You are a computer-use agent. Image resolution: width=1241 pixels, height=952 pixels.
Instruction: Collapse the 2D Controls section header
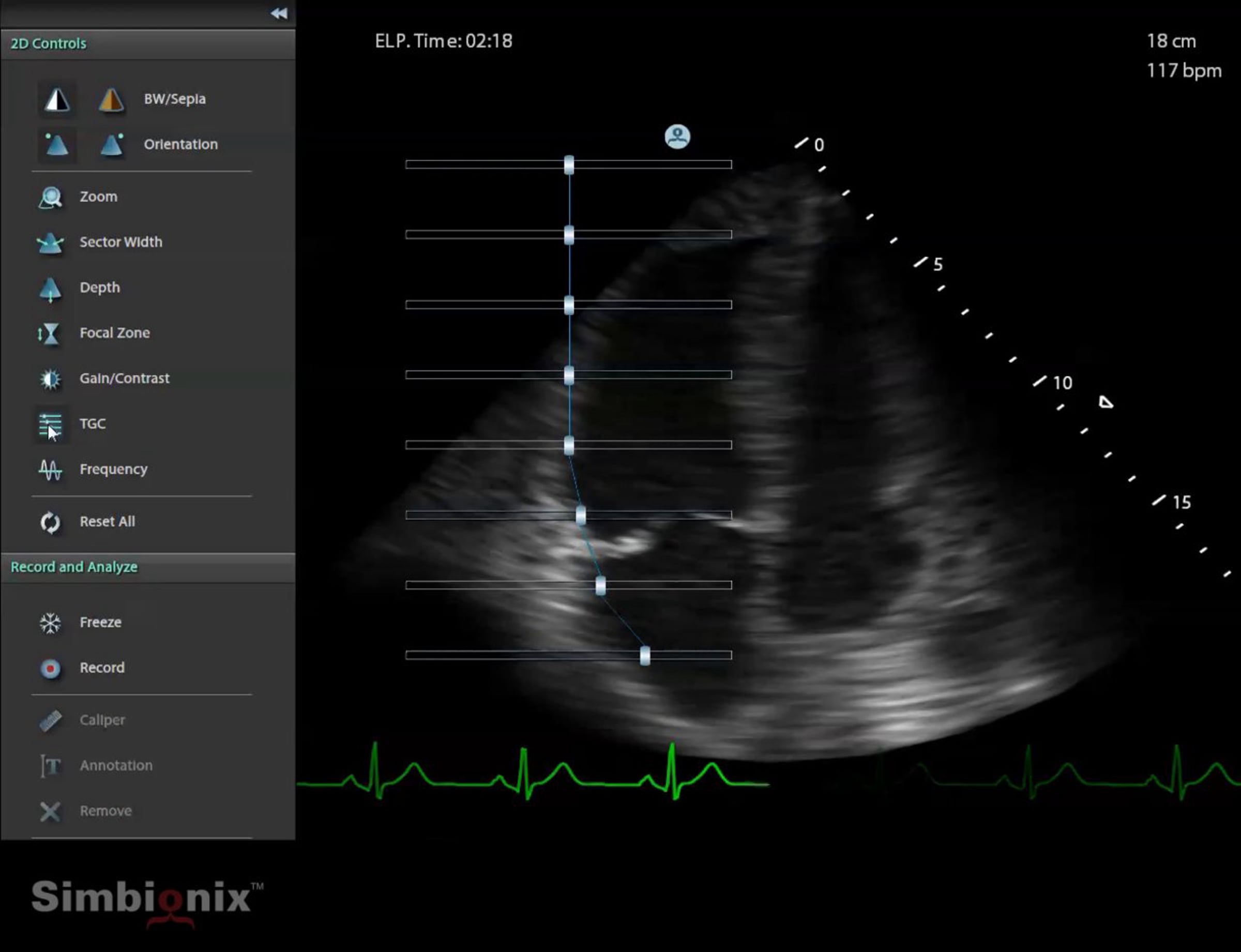[49, 43]
